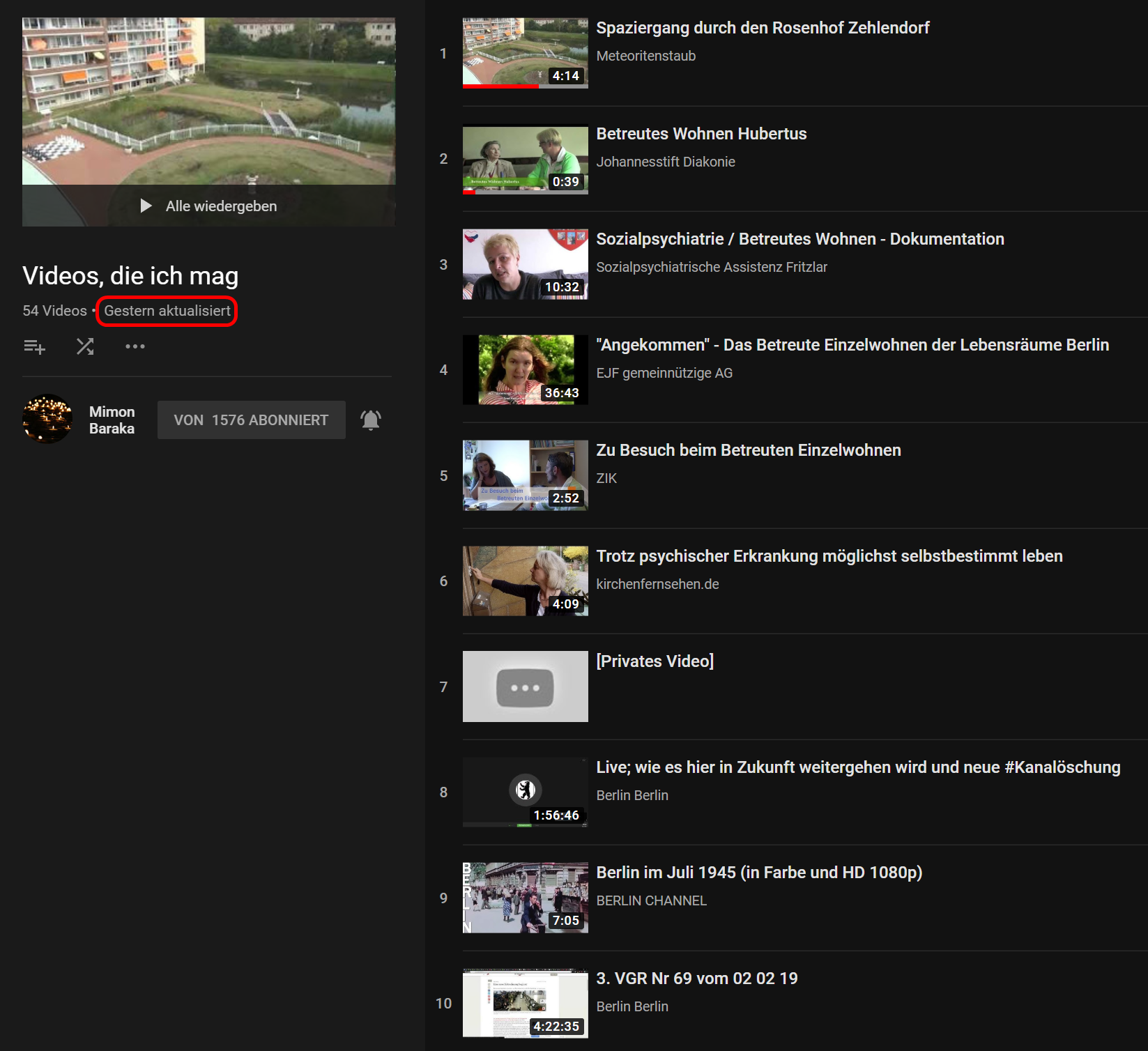Open the three-dot more options menu
Screen dimensions: 1148x1051
tap(135, 346)
